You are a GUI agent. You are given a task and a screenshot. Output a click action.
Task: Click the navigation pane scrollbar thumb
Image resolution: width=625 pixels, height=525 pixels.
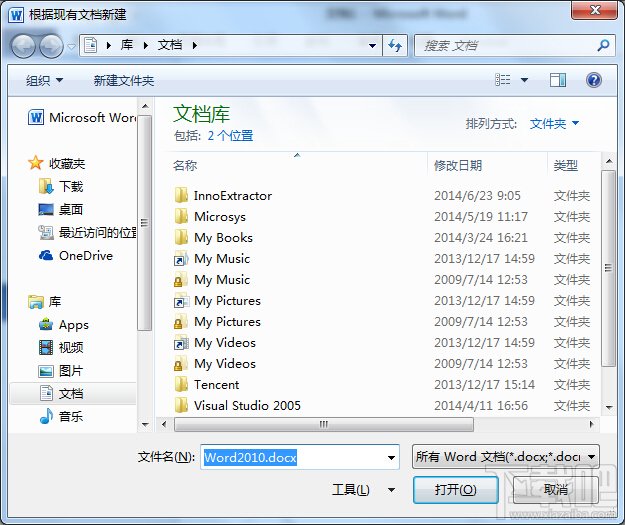point(145,223)
